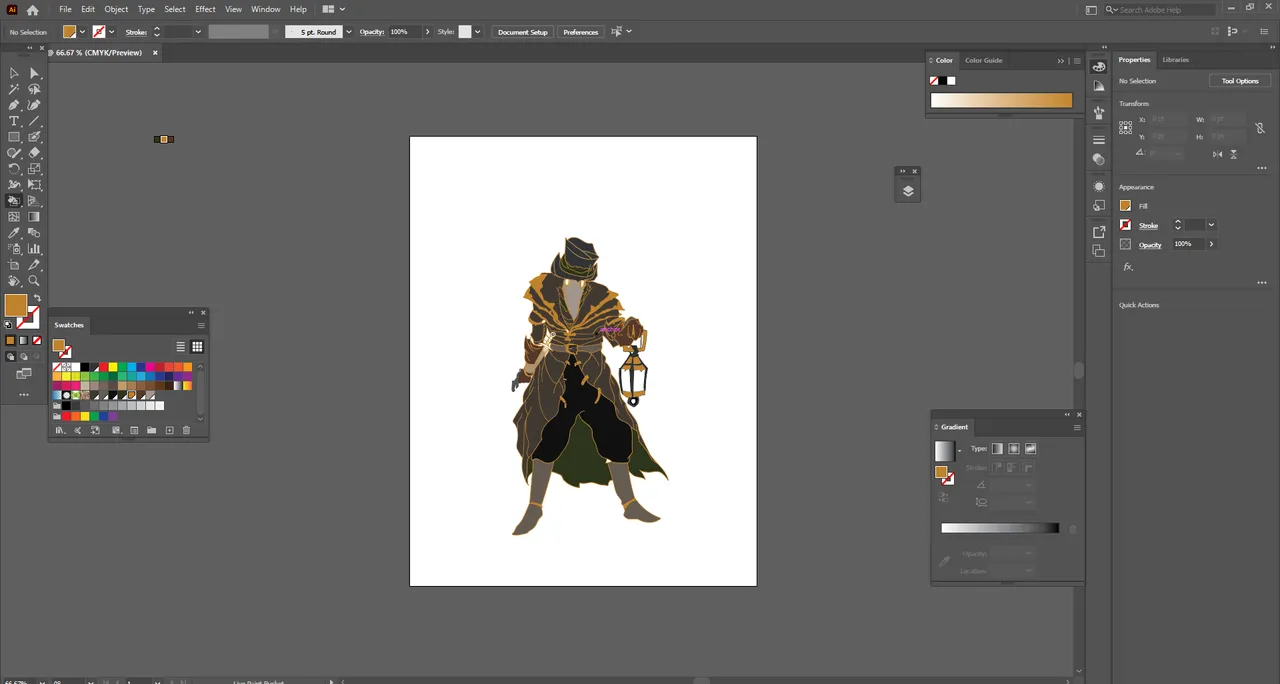Select the Scale tool

pyautogui.click(x=34, y=169)
